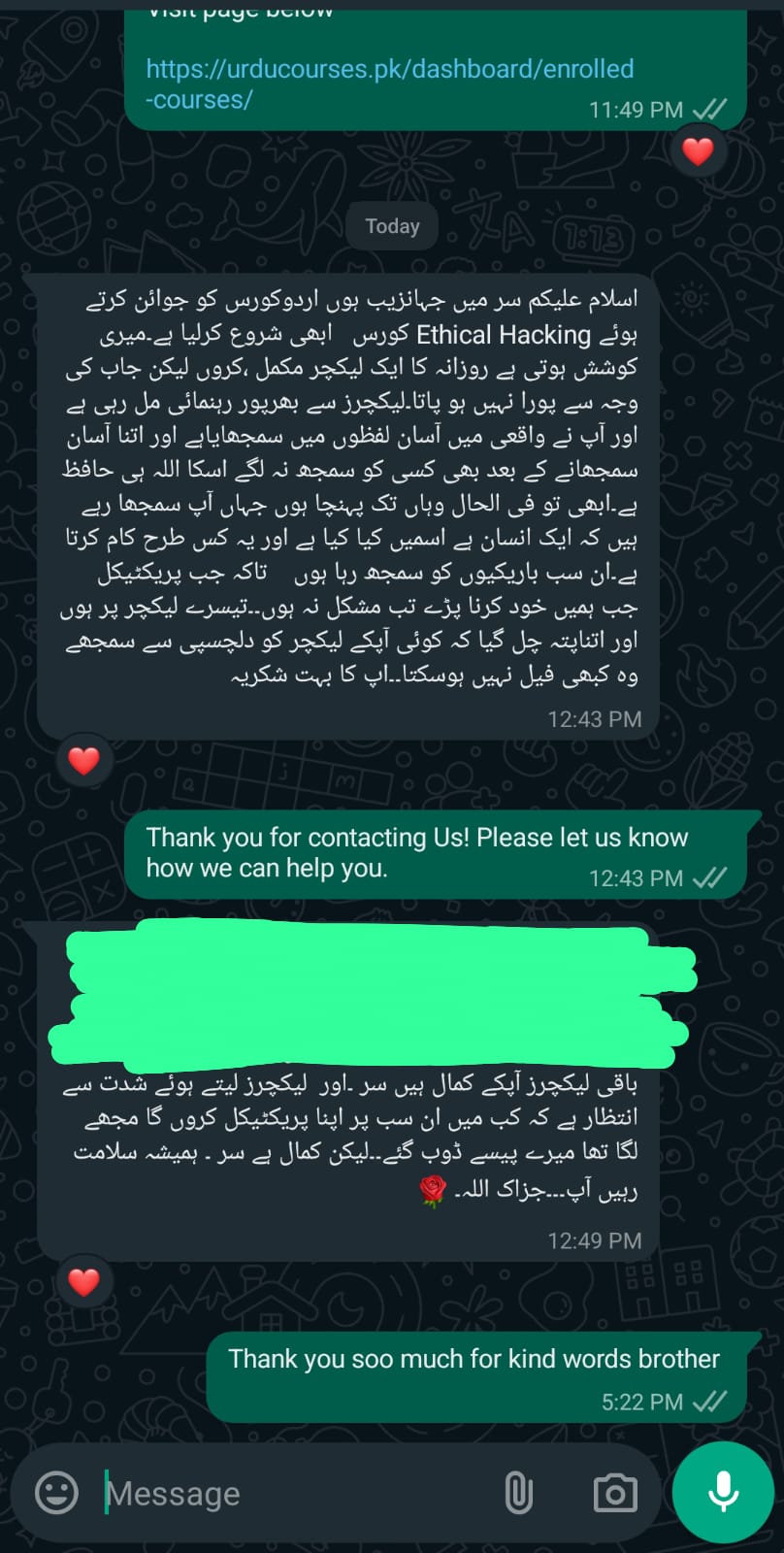Tap the green redacted area in message

(x=373, y=994)
